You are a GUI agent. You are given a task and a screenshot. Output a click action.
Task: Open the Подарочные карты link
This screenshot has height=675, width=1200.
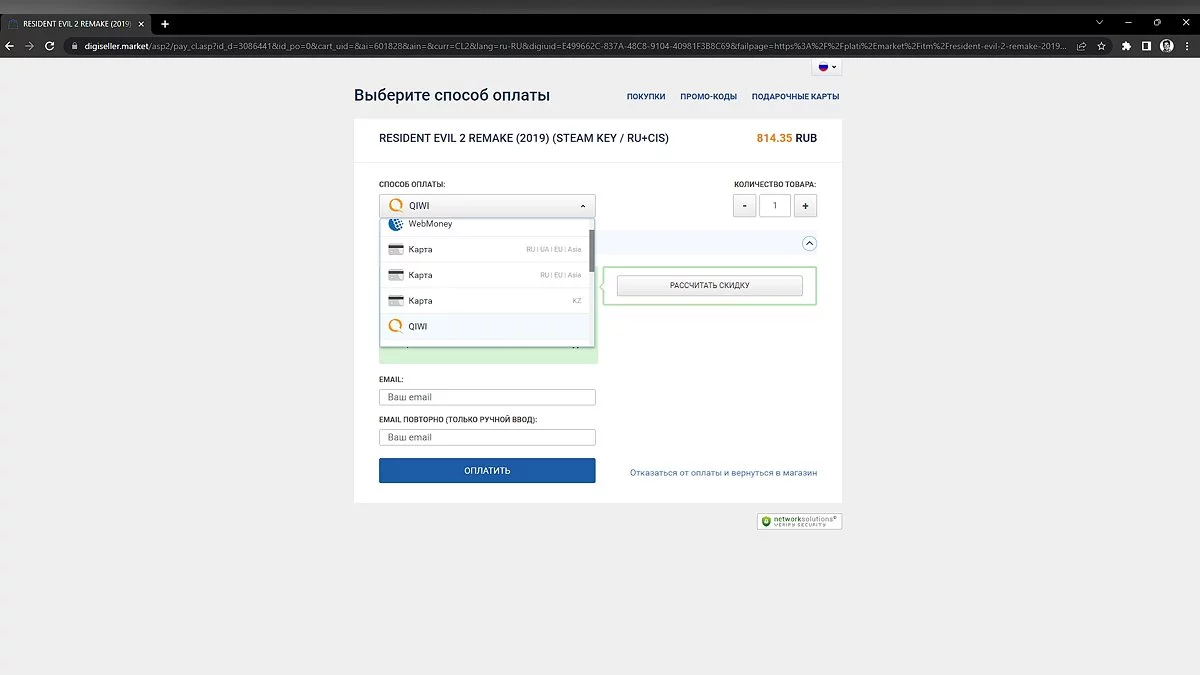coord(795,97)
